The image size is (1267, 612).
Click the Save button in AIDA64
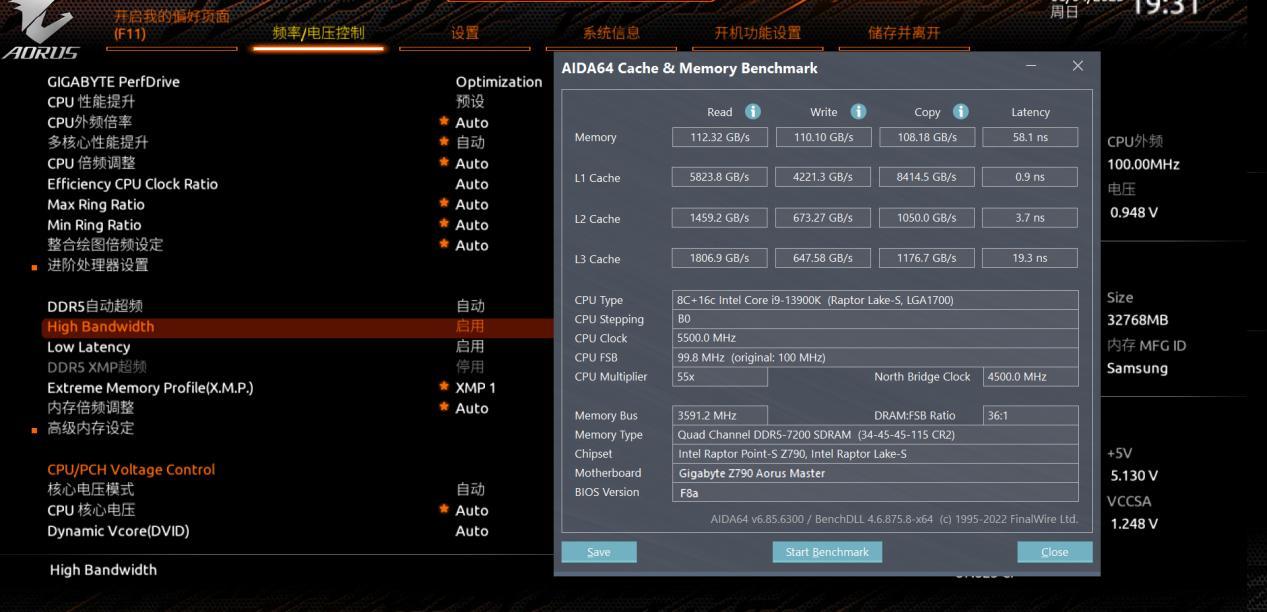598,551
